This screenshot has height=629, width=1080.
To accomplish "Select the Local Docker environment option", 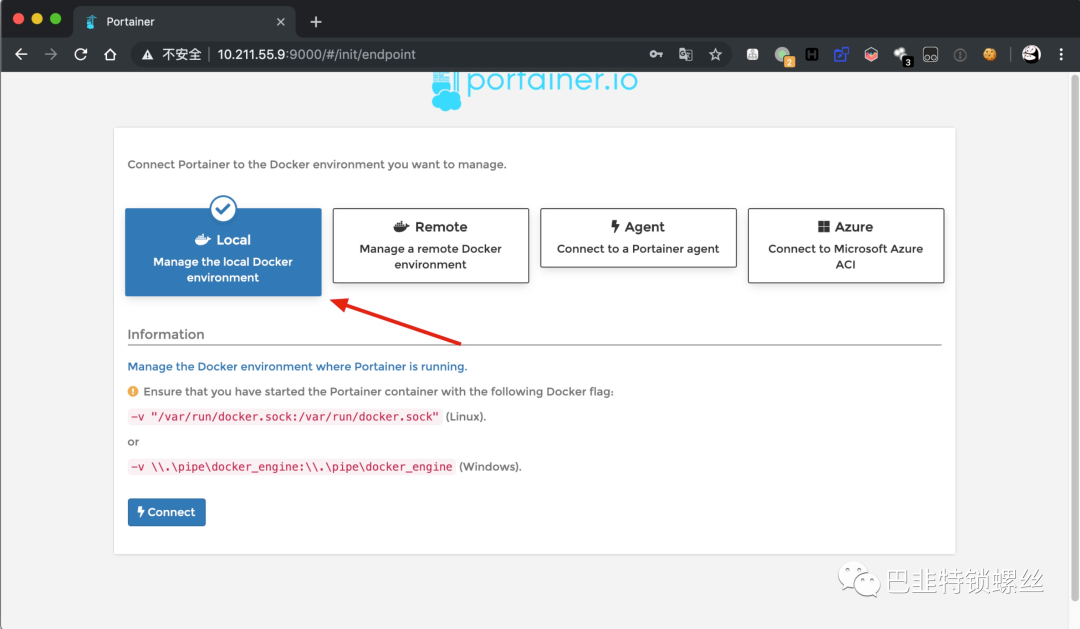I will click(223, 252).
